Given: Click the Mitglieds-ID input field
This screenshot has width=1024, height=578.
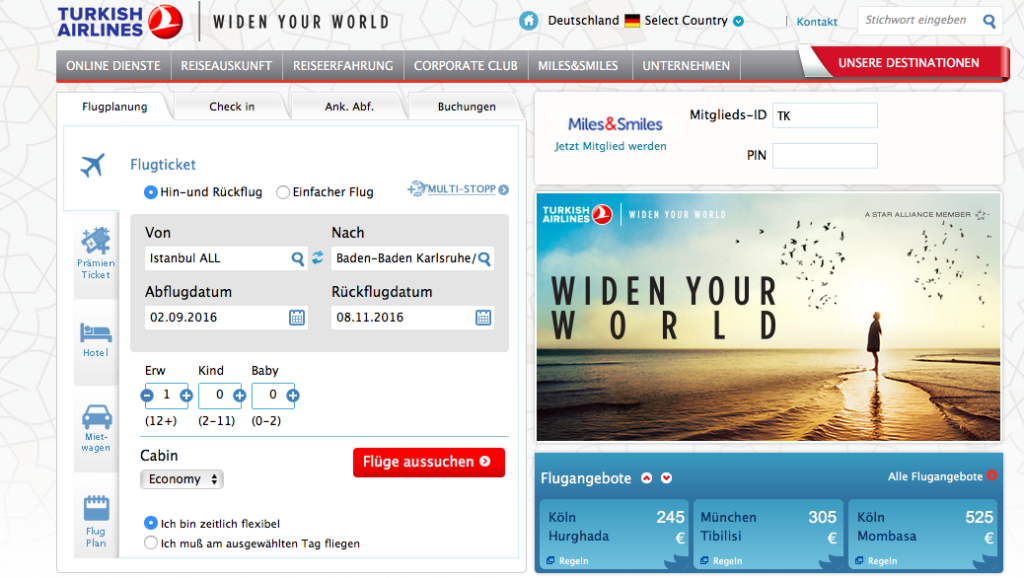Looking at the screenshot, I should pos(825,116).
